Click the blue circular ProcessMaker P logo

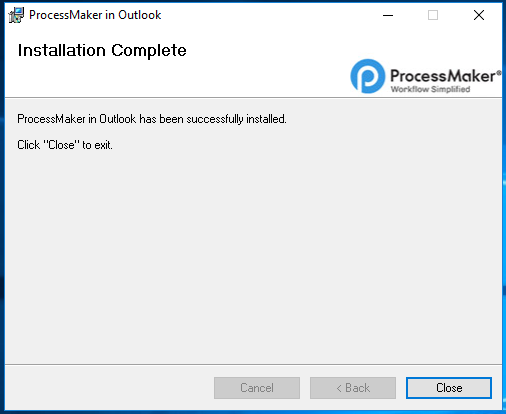pyautogui.click(x=367, y=76)
